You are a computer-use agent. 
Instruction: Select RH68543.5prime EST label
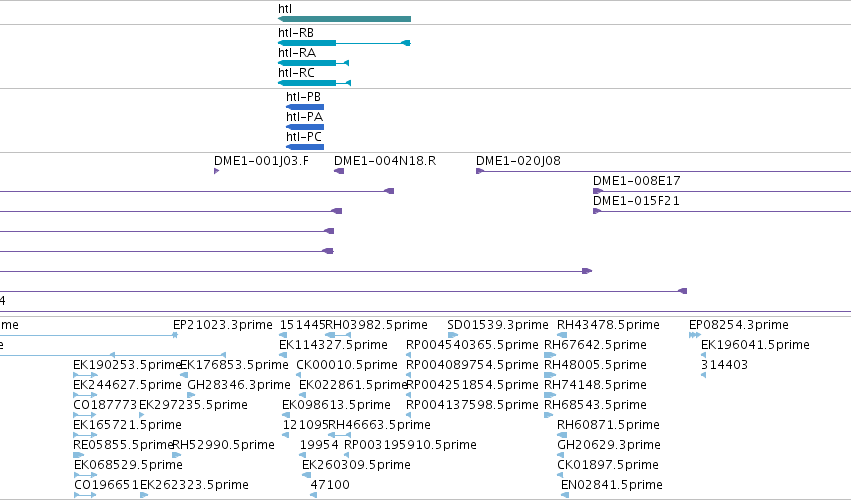[595, 405]
